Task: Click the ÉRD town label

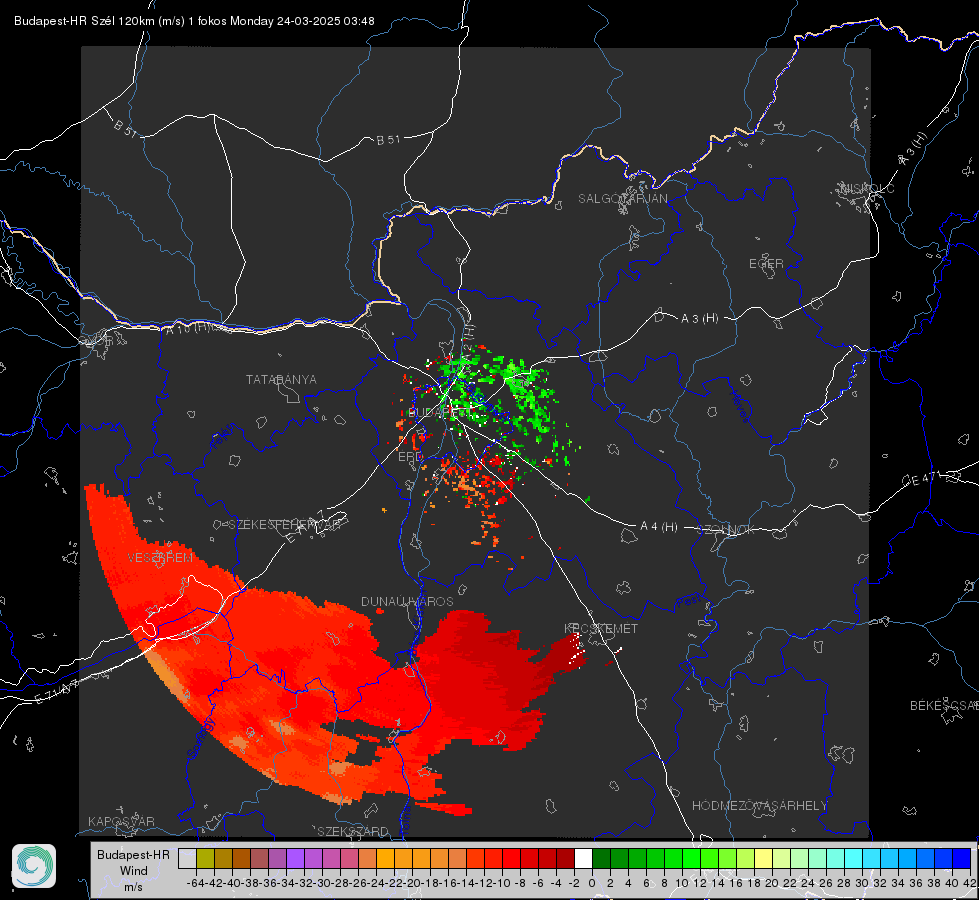Action: click(x=410, y=457)
